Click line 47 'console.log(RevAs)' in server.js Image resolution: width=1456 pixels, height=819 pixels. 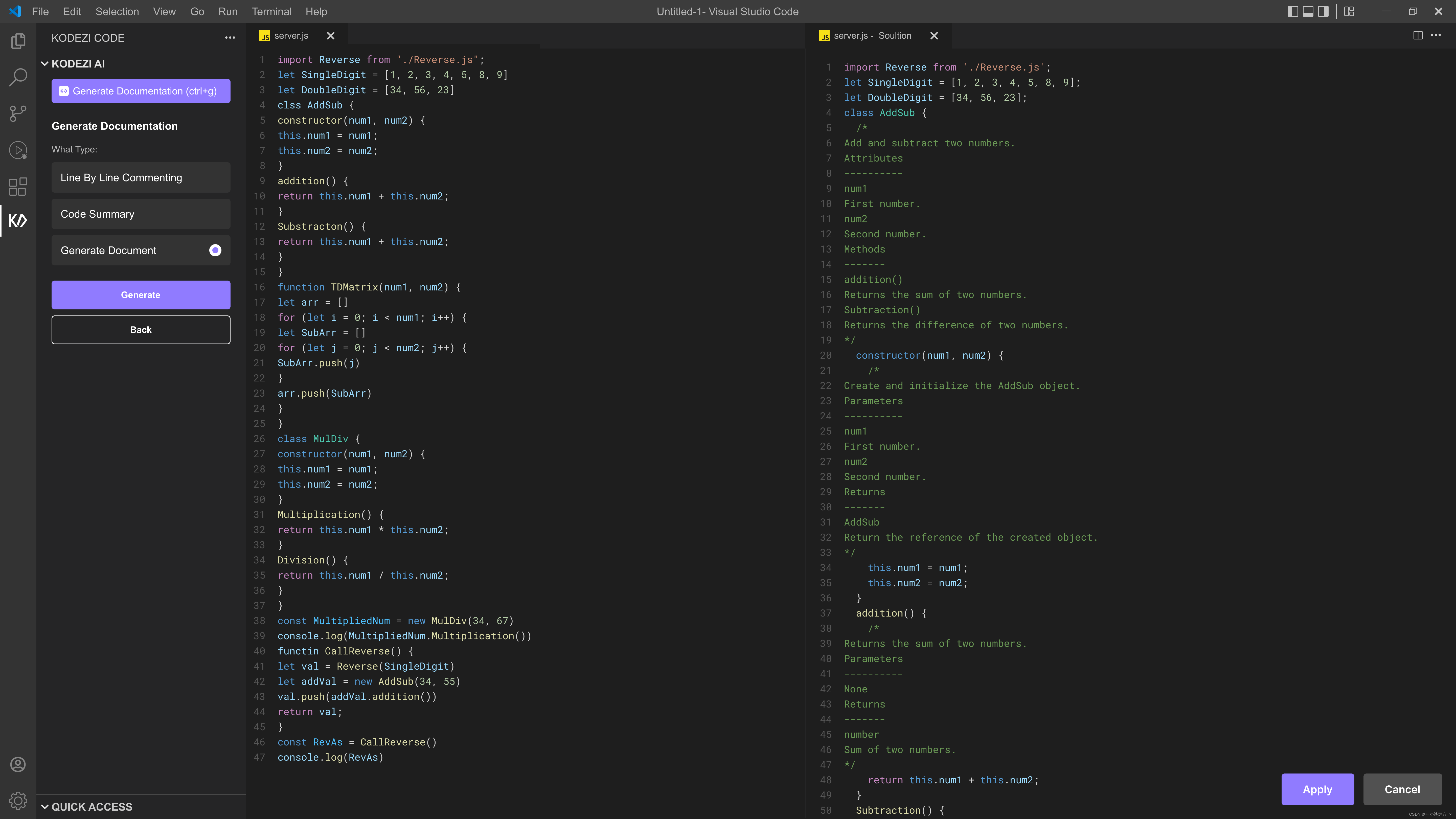tap(330, 757)
